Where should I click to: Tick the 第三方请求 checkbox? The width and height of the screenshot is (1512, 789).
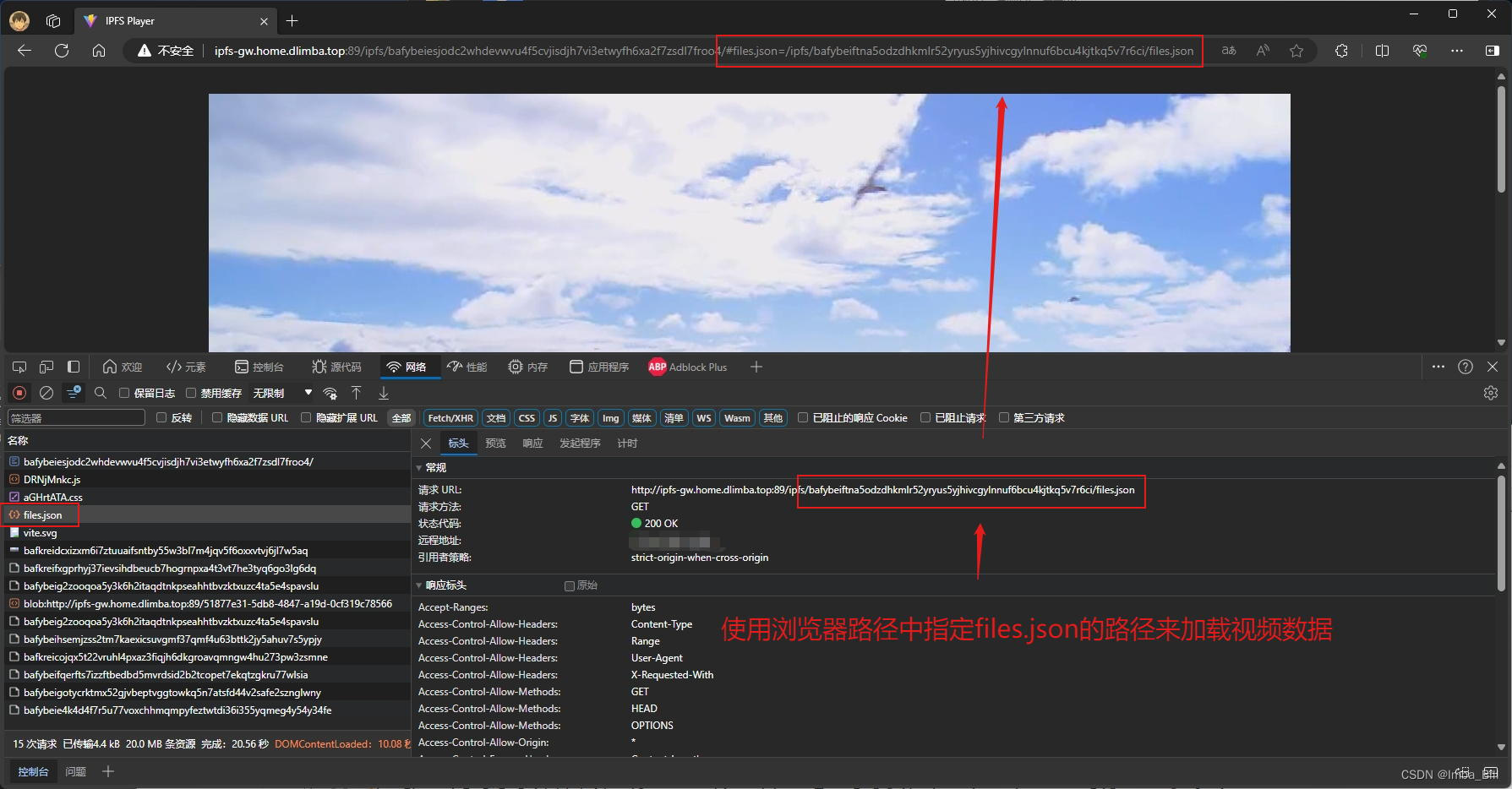pyautogui.click(x=1004, y=417)
